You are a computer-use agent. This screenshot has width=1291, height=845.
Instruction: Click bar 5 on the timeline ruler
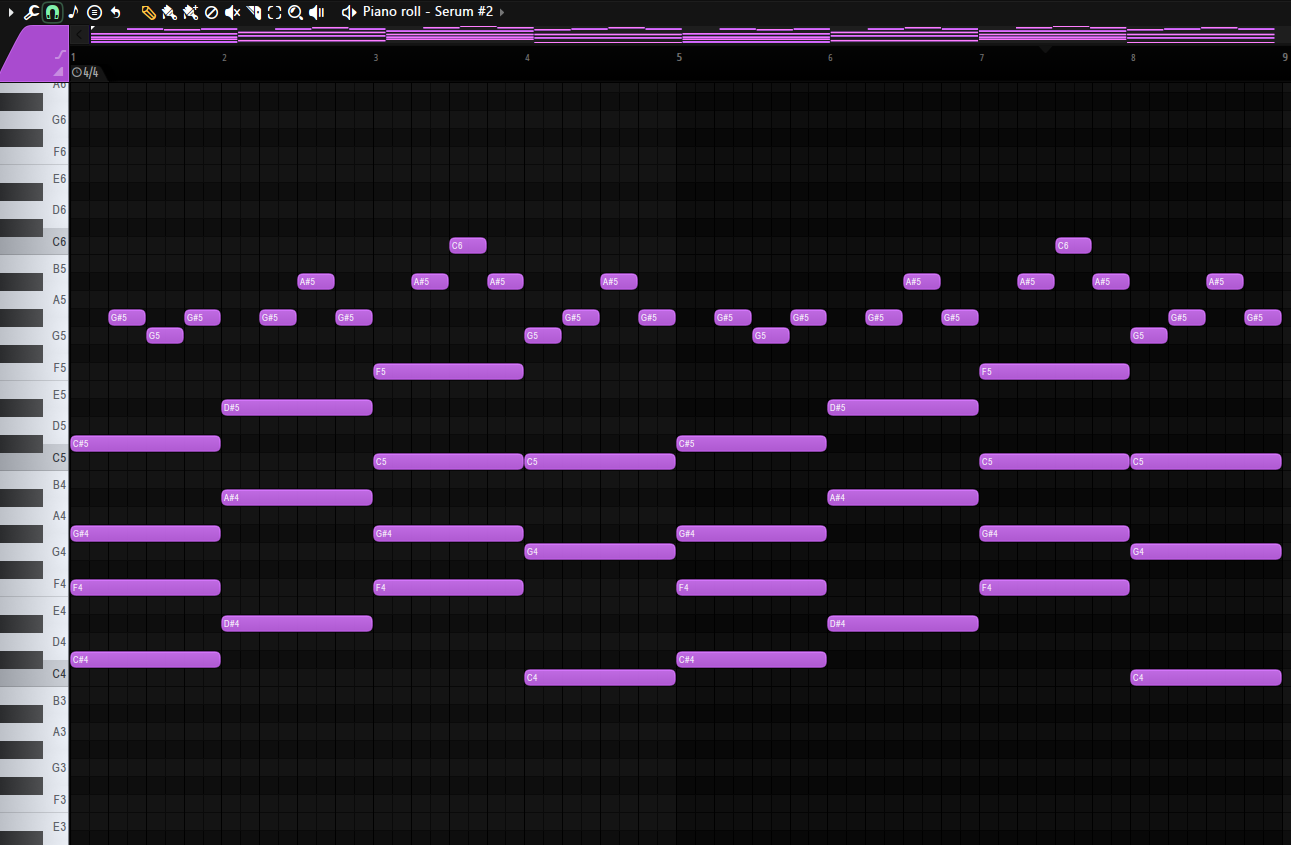tap(679, 57)
